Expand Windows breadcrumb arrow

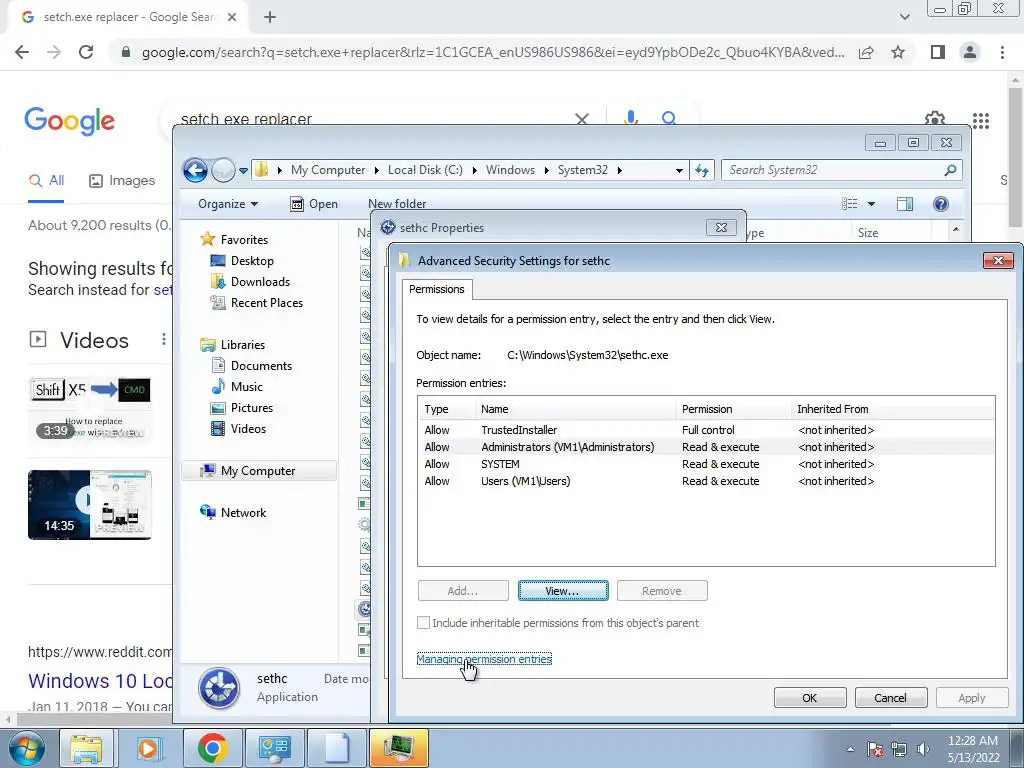click(546, 170)
